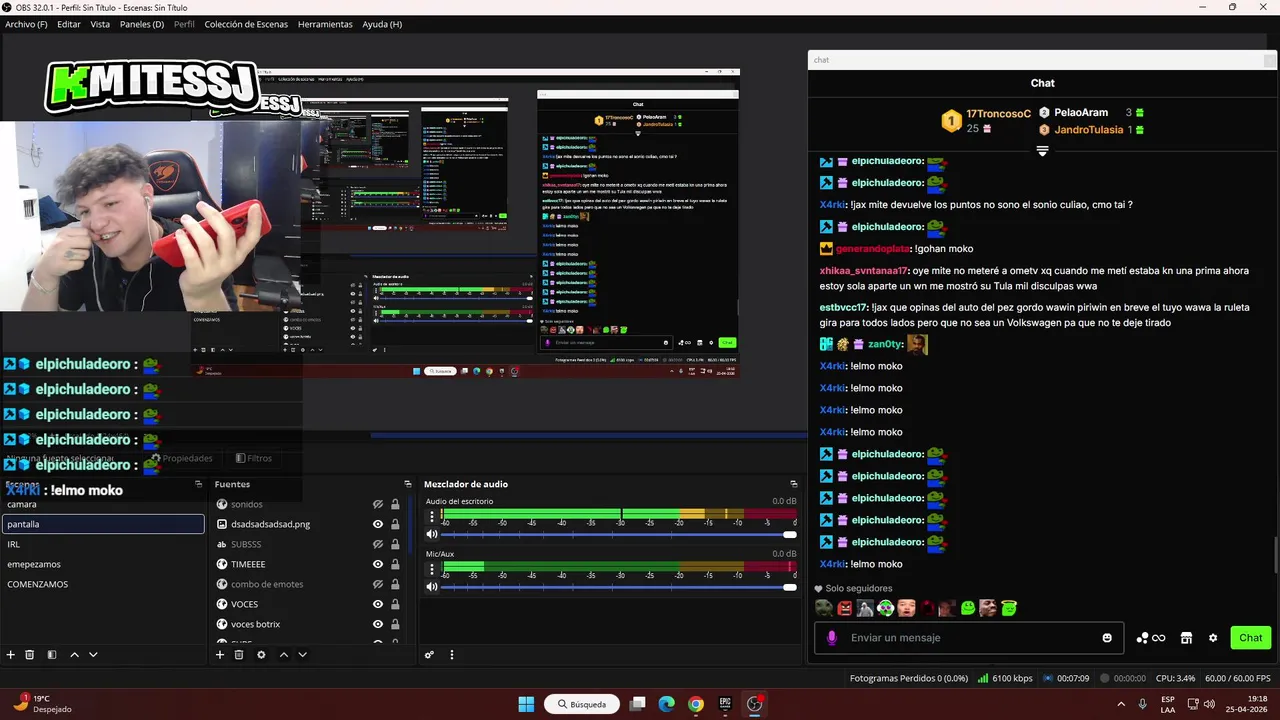Image resolution: width=1280 pixels, height=720 pixels.
Task: Open 17TroncosoC profile in leaderboard
Action: point(998,114)
